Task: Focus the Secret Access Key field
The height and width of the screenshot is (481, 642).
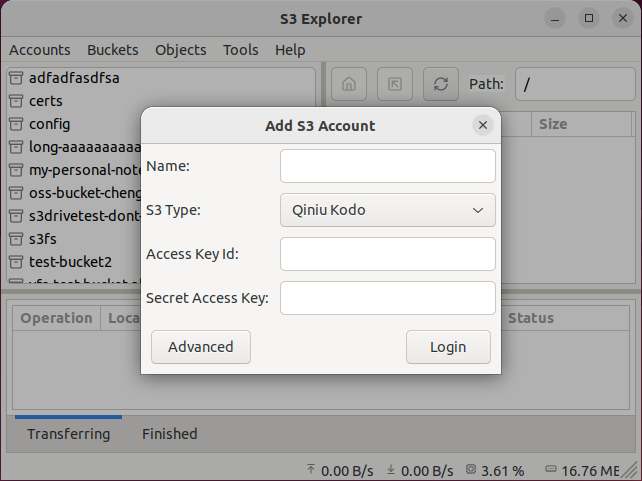Action: pos(388,298)
